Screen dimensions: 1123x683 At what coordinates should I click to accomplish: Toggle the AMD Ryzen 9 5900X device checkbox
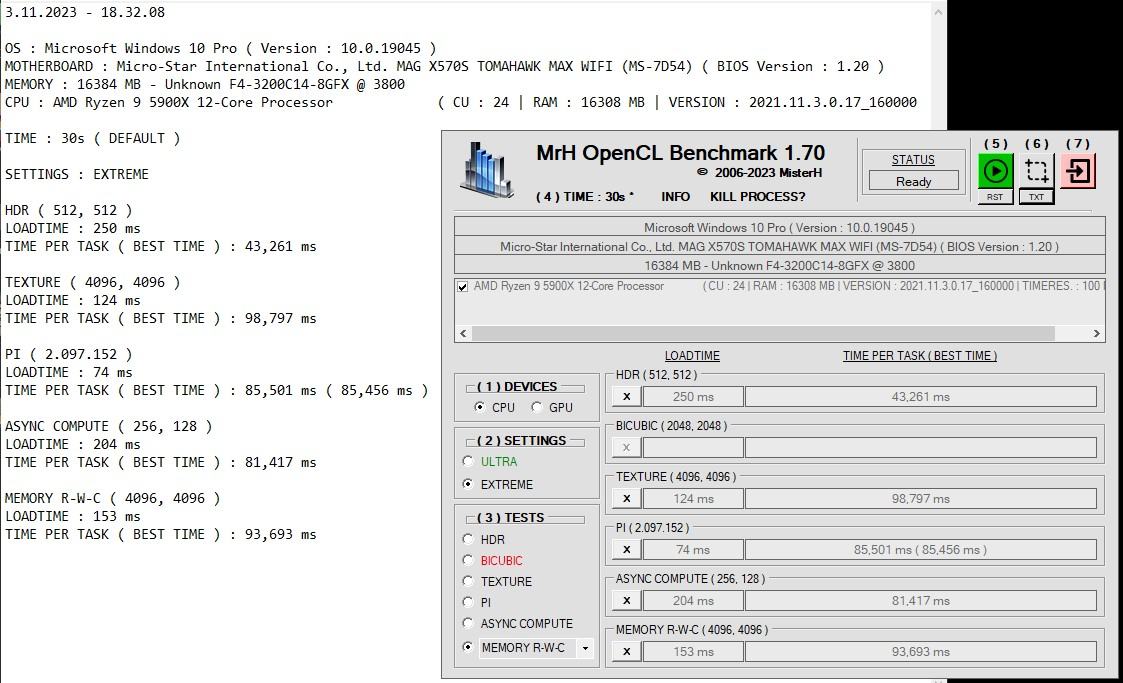tap(463, 286)
